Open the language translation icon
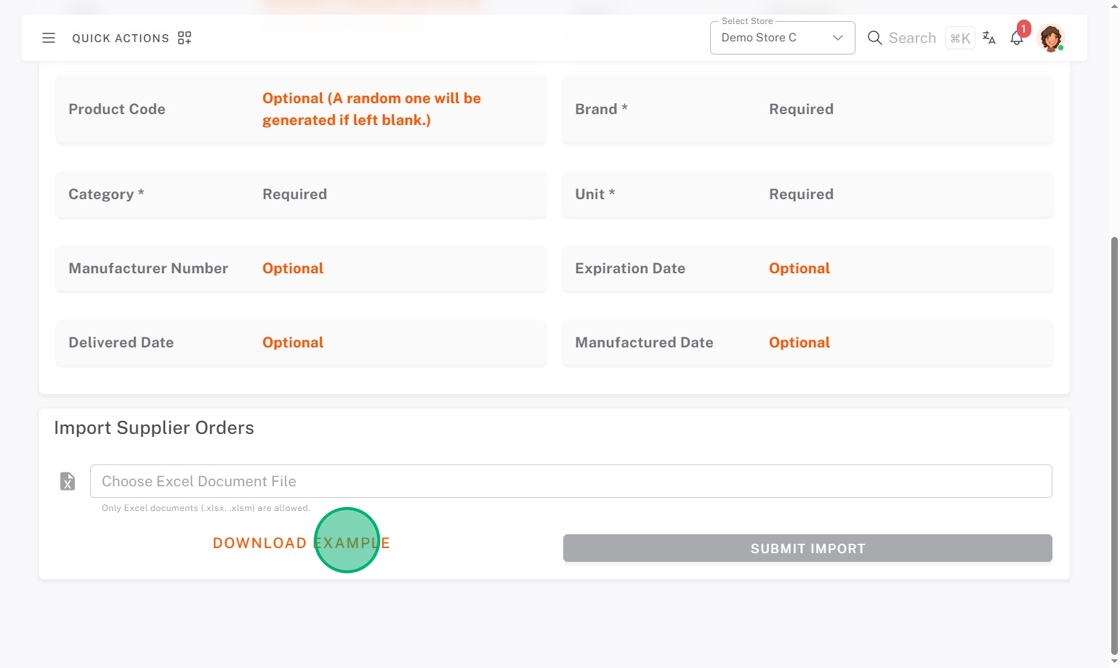Image resolution: width=1120 pixels, height=668 pixels. point(989,38)
